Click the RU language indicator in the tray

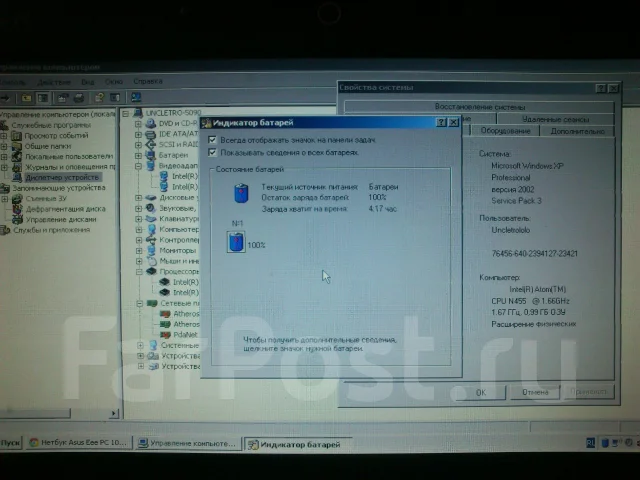point(590,442)
